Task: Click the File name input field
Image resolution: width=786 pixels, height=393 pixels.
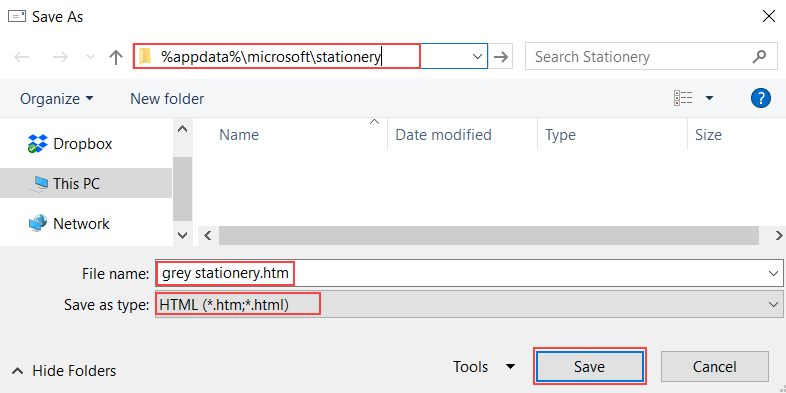Action: pos(469,274)
